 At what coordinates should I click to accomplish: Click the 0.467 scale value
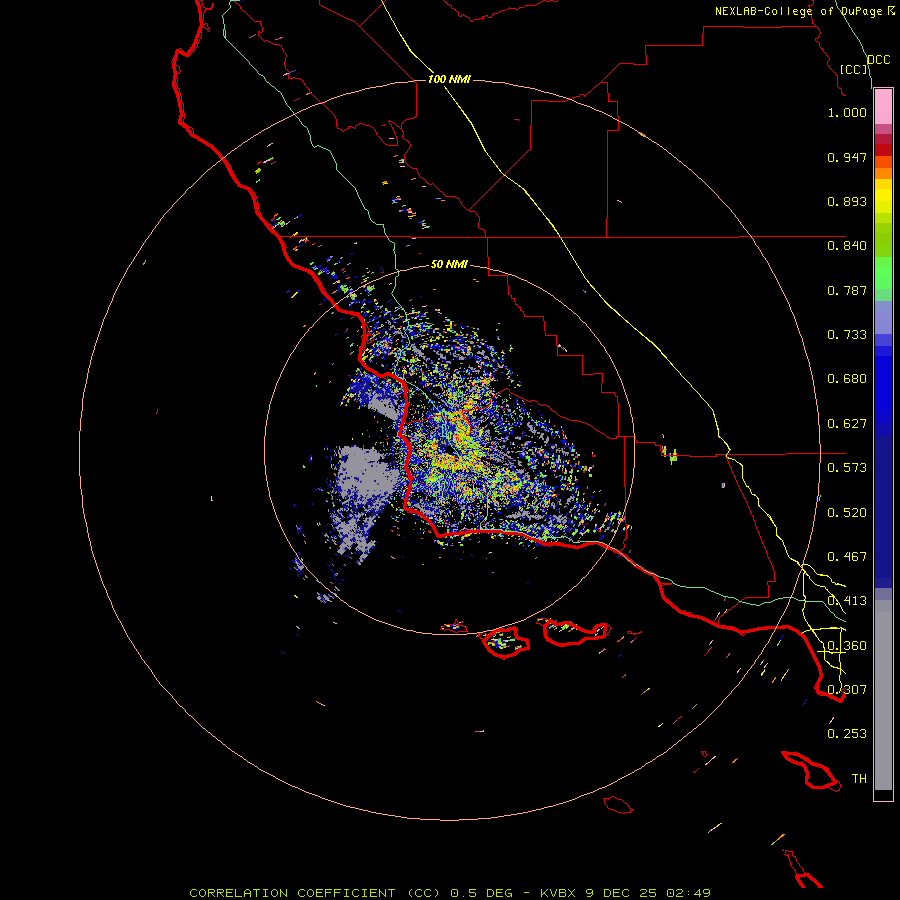[847, 557]
